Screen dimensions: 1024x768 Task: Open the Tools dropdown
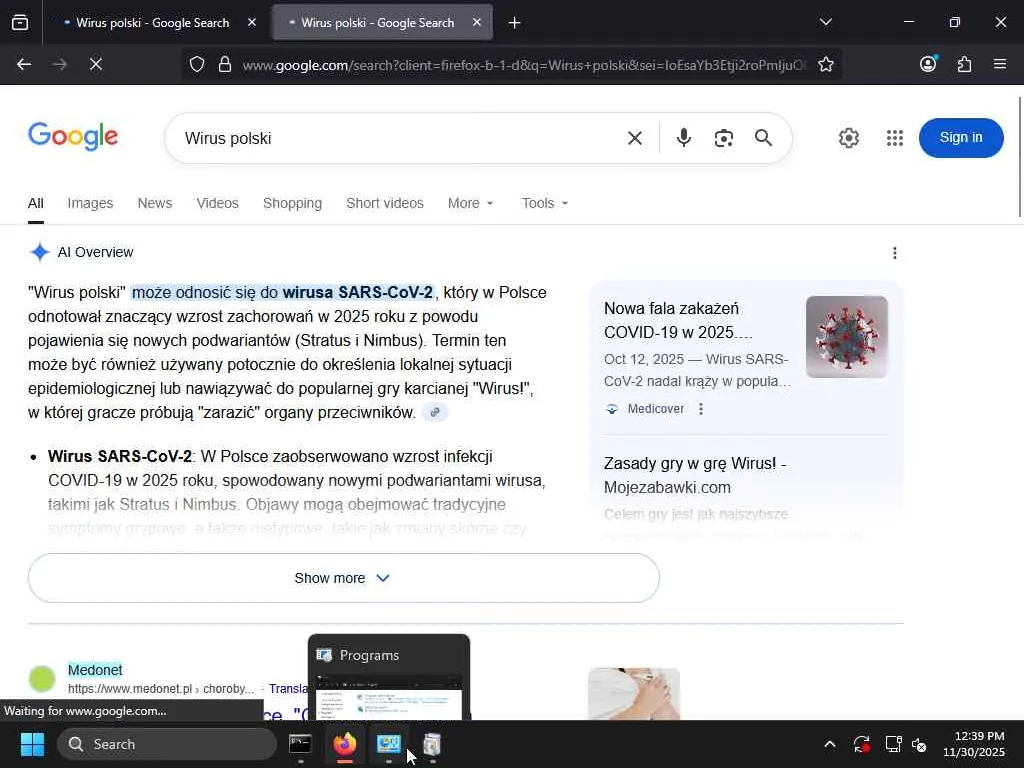pyautogui.click(x=545, y=203)
